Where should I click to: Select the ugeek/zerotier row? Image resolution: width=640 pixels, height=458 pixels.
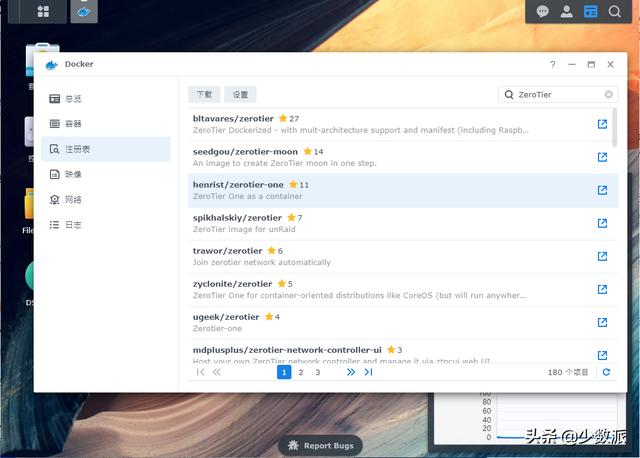pyautogui.click(x=403, y=323)
